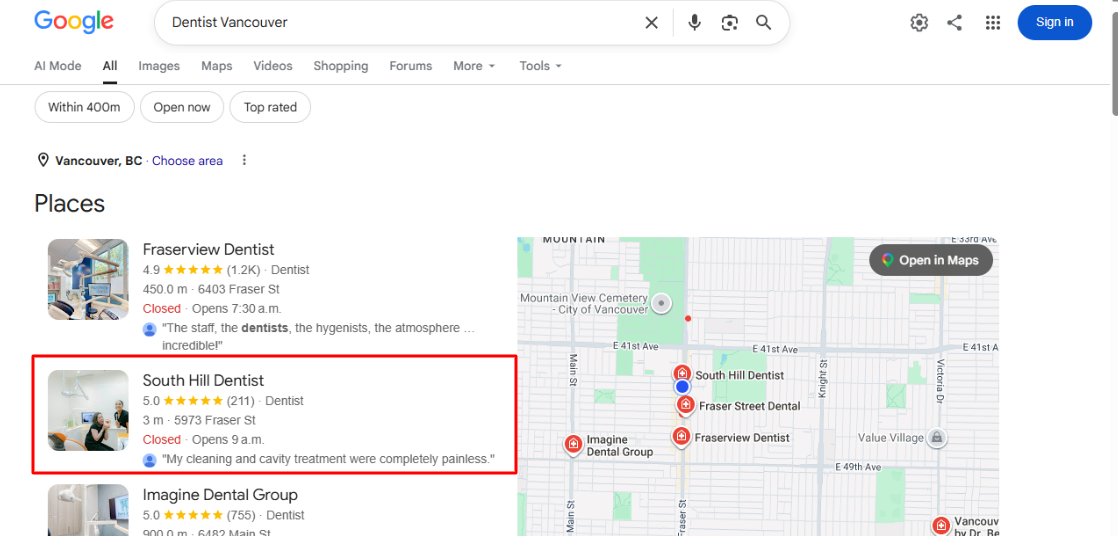1118x536 pixels.
Task: Clear the search box with X icon
Action: pyautogui.click(x=651, y=23)
